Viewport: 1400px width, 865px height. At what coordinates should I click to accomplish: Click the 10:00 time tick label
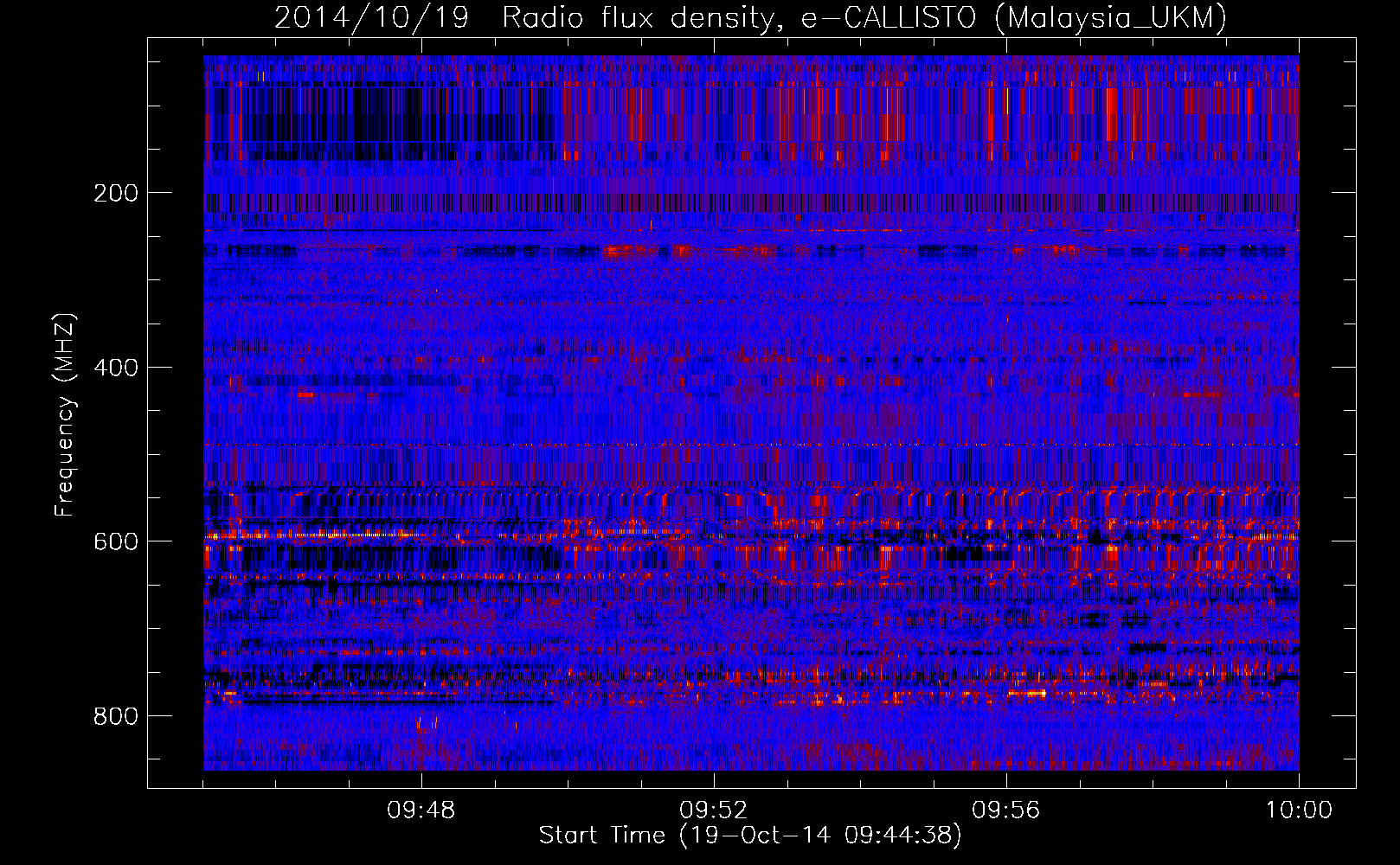pos(1299,811)
